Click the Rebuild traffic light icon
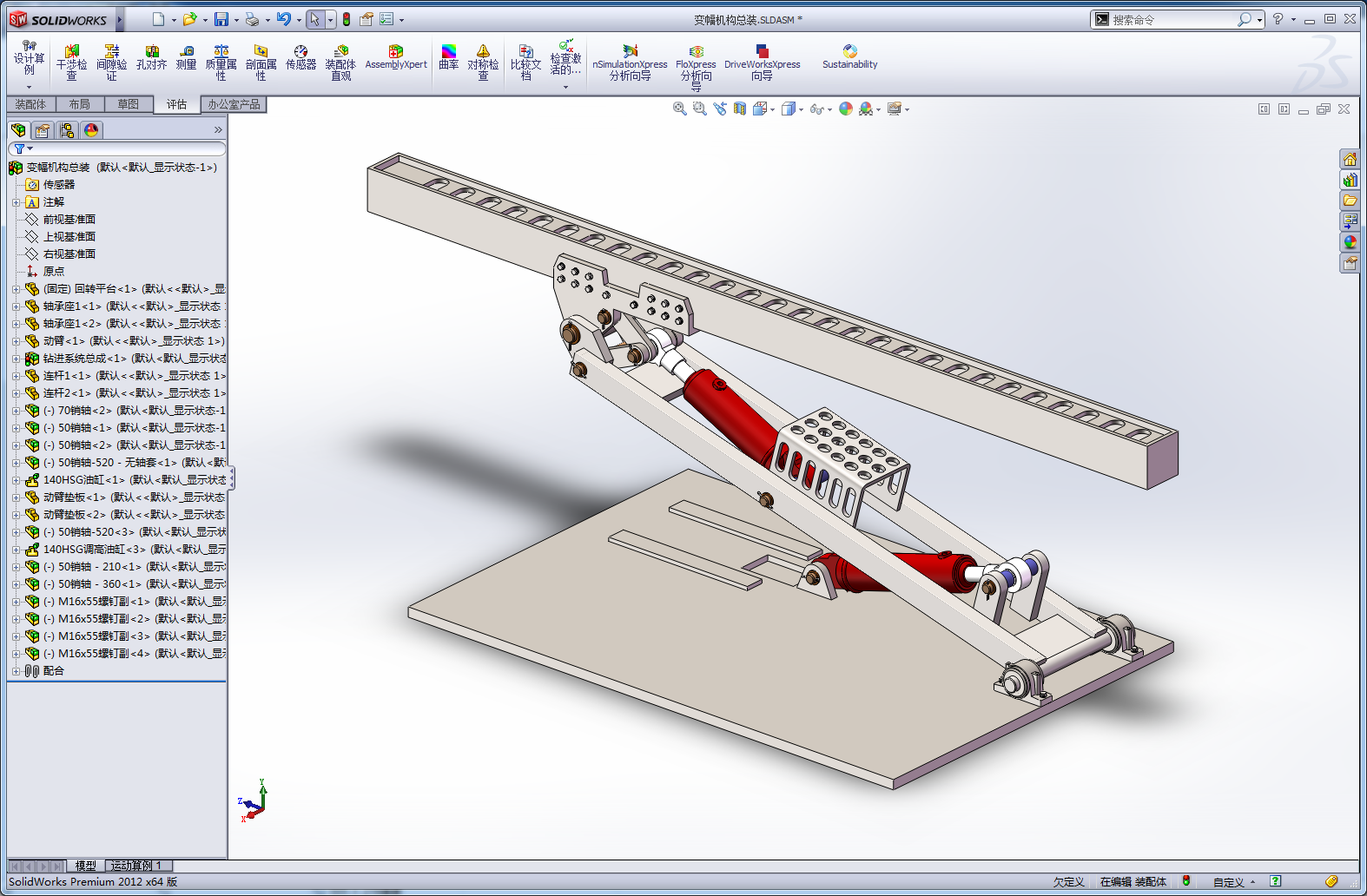Image resolution: width=1367 pixels, height=896 pixels. point(347,19)
